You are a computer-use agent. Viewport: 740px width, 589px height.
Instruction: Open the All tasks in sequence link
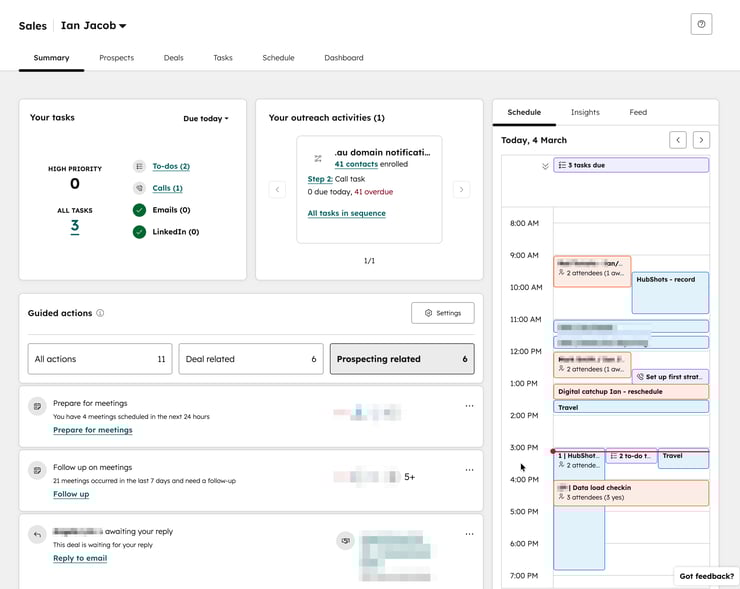coord(346,213)
